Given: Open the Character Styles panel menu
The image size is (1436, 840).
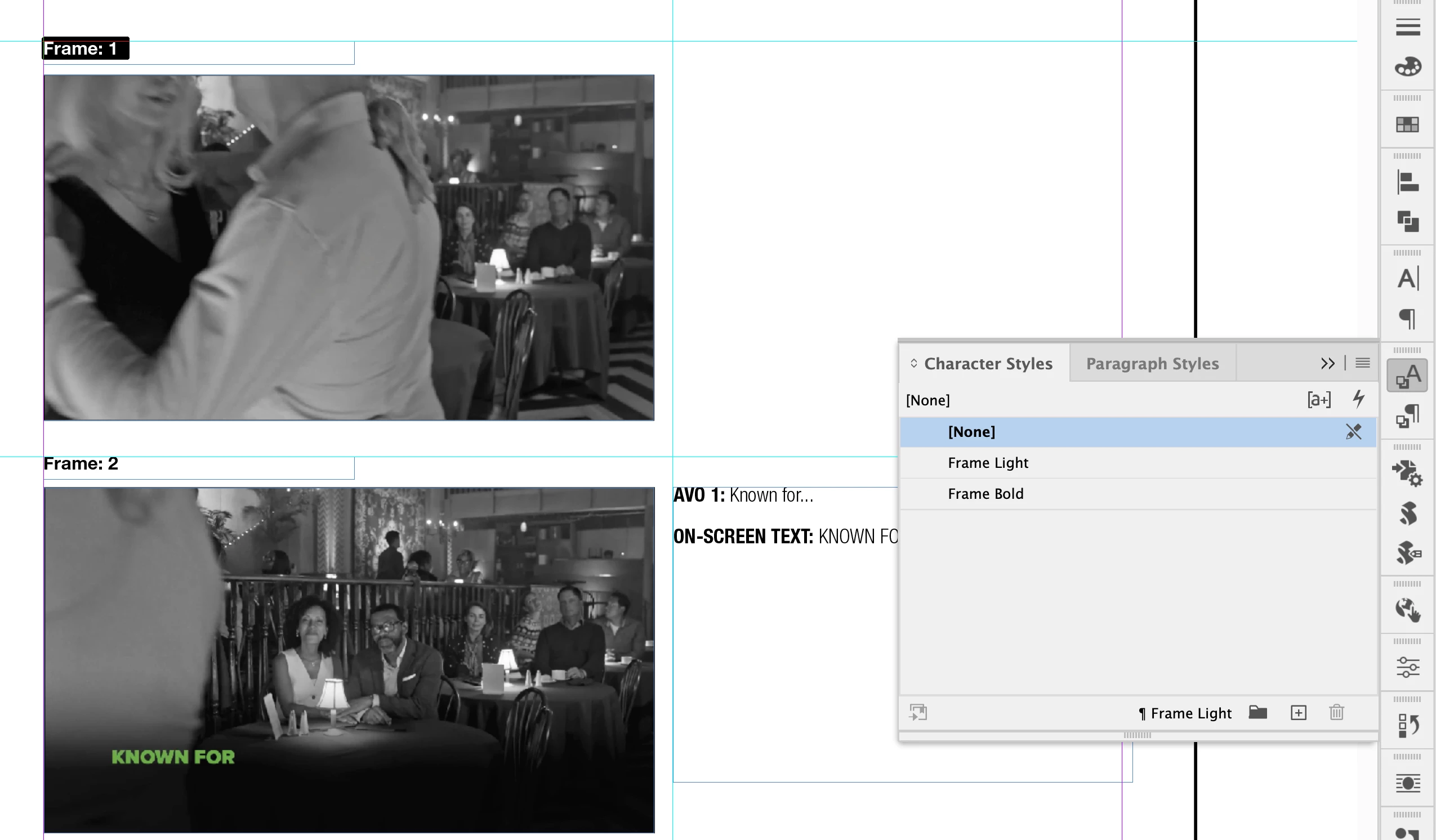Looking at the screenshot, I should coord(1362,363).
